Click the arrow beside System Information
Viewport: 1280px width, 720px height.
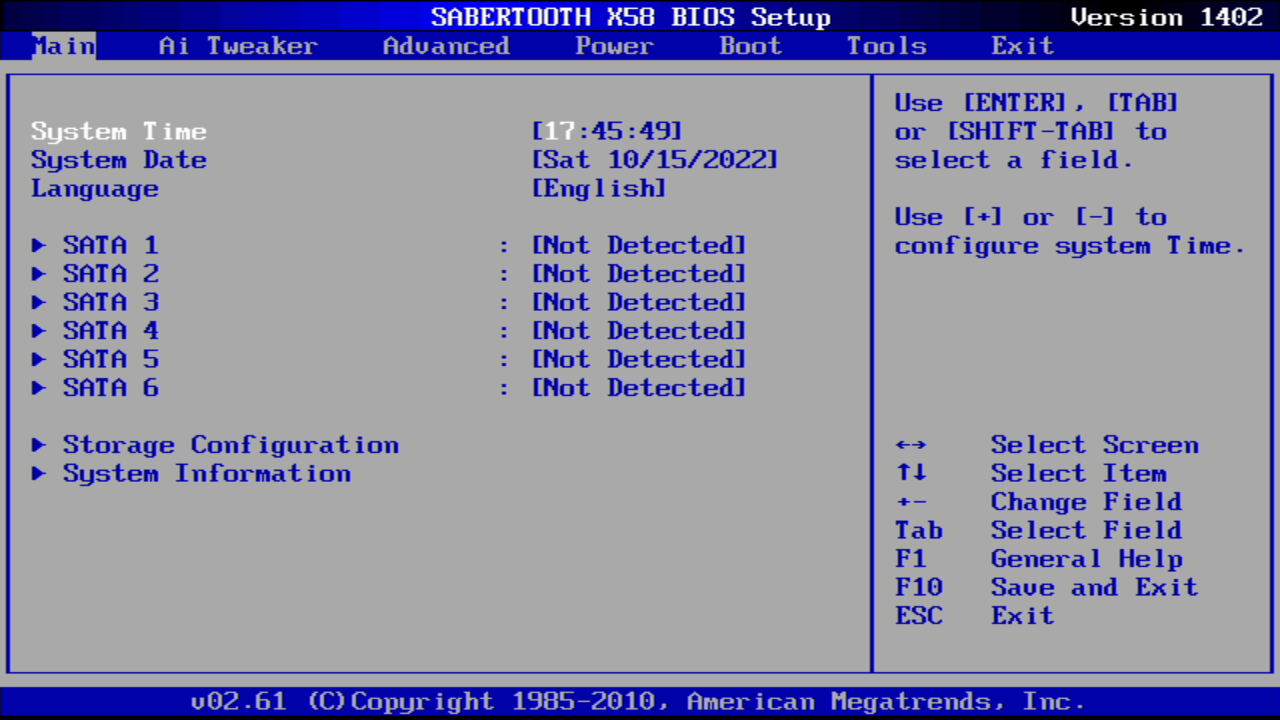tap(39, 473)
